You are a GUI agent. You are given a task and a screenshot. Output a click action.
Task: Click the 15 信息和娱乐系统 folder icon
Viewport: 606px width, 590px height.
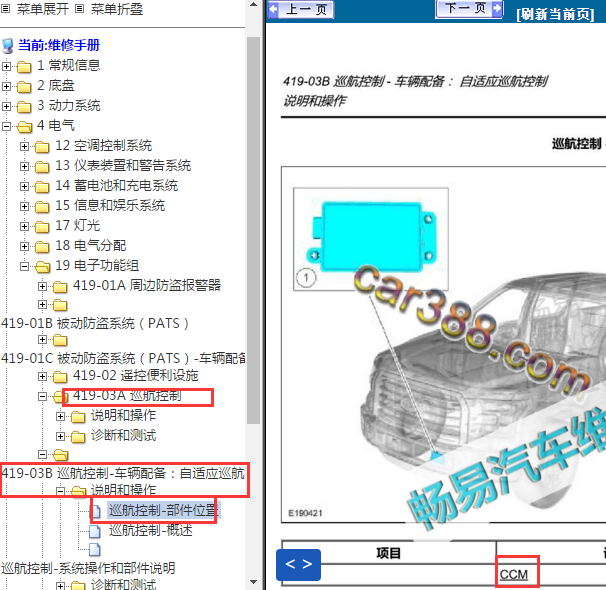42,207
